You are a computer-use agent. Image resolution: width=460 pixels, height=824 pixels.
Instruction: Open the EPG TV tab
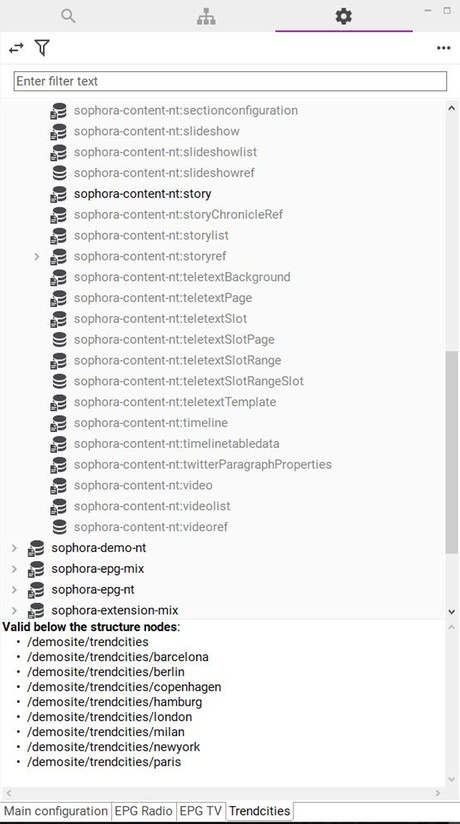(201, 810)
